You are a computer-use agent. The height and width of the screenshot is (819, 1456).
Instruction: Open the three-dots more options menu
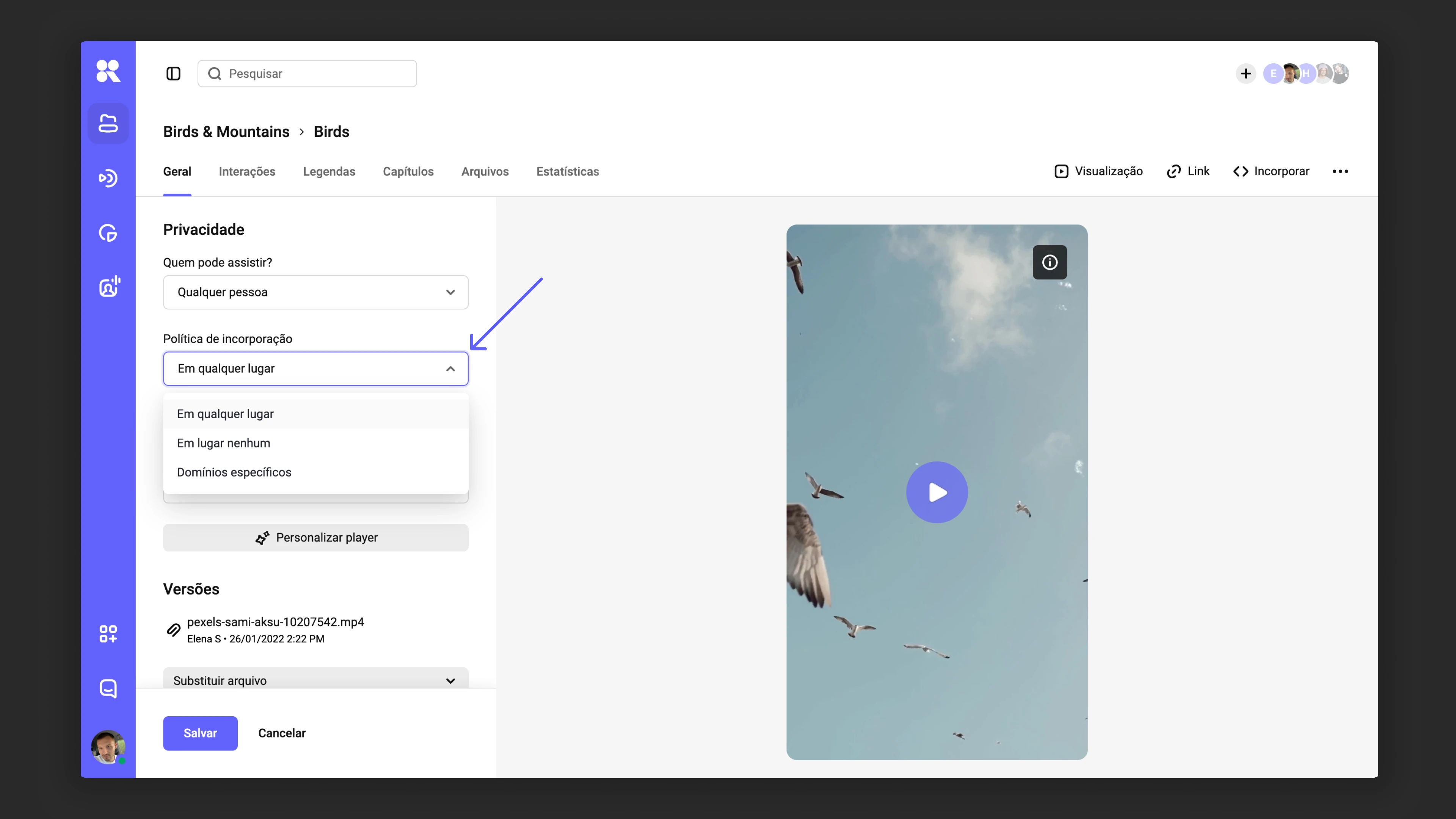pos(1340,171)
